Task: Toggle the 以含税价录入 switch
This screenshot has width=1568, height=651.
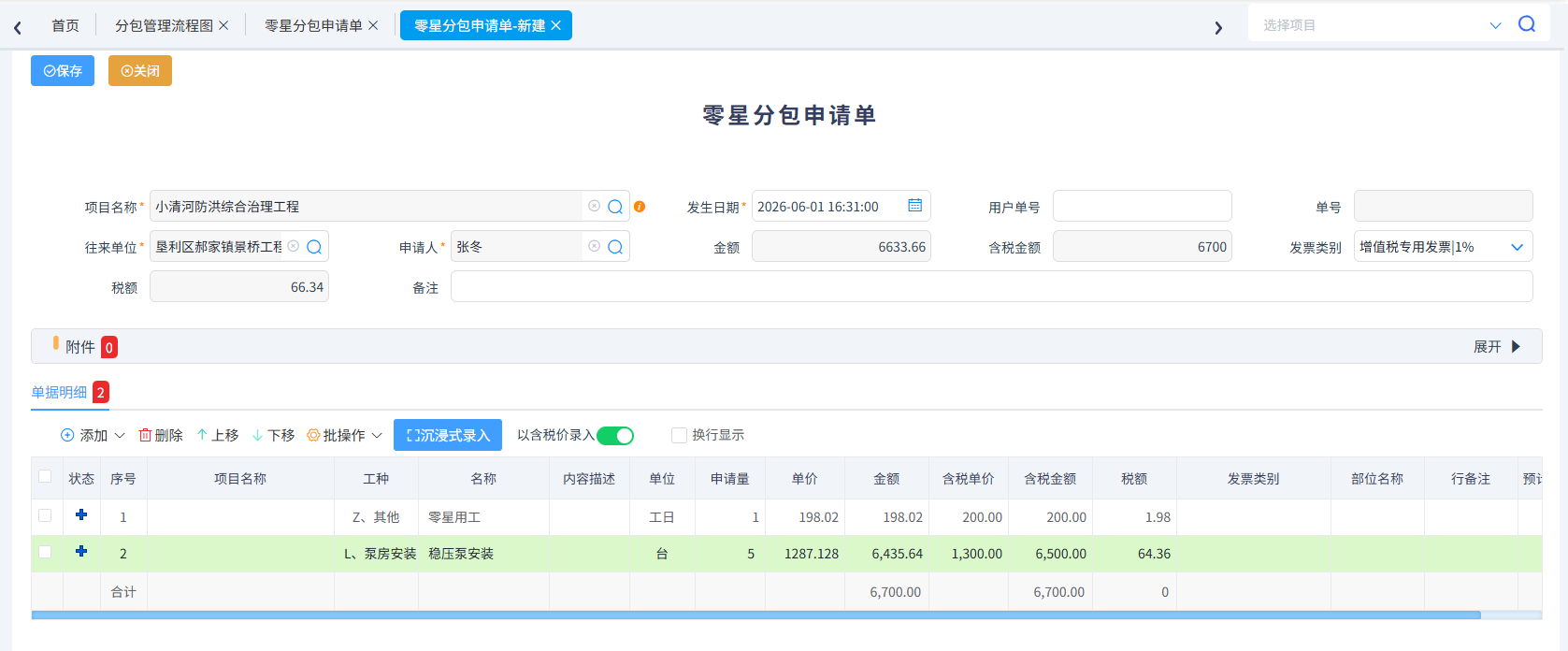Action: 615,436
